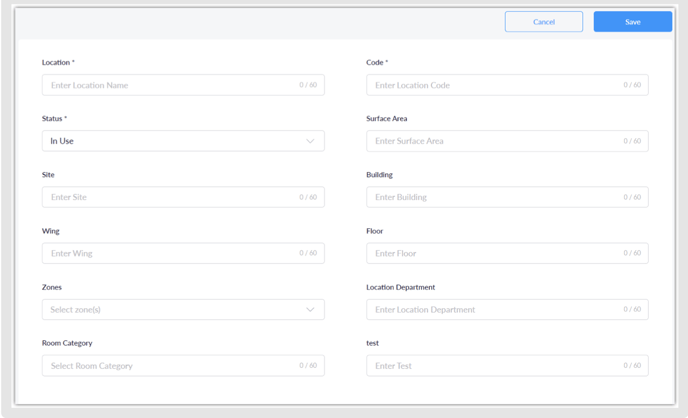Click into the Enter Wing field
688x418 pixels.
tap(183, 253)
